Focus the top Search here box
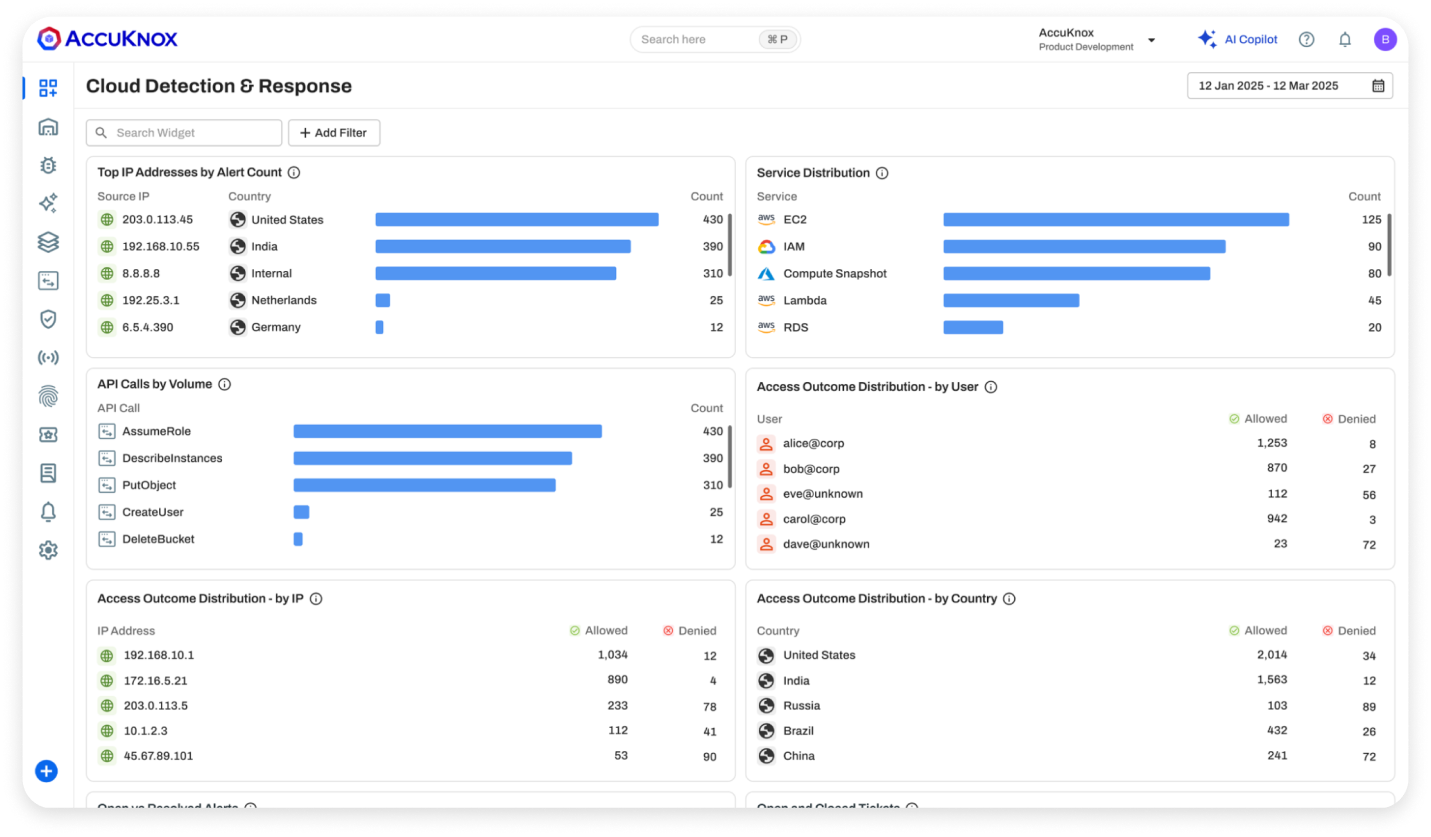This screenshot has width=1431, height=837. pos(697,40)
